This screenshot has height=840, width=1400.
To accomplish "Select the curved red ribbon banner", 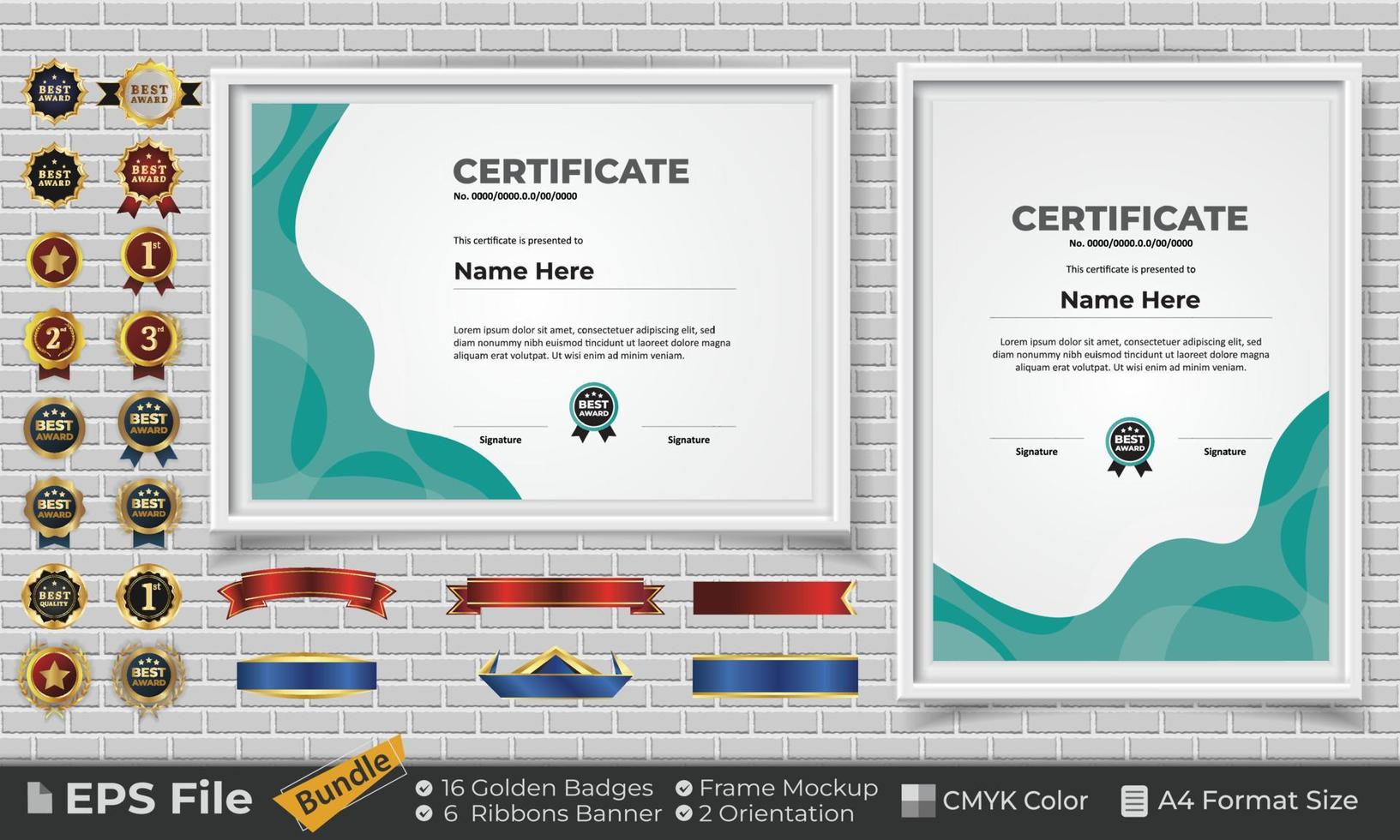I will tap(306, 593).
